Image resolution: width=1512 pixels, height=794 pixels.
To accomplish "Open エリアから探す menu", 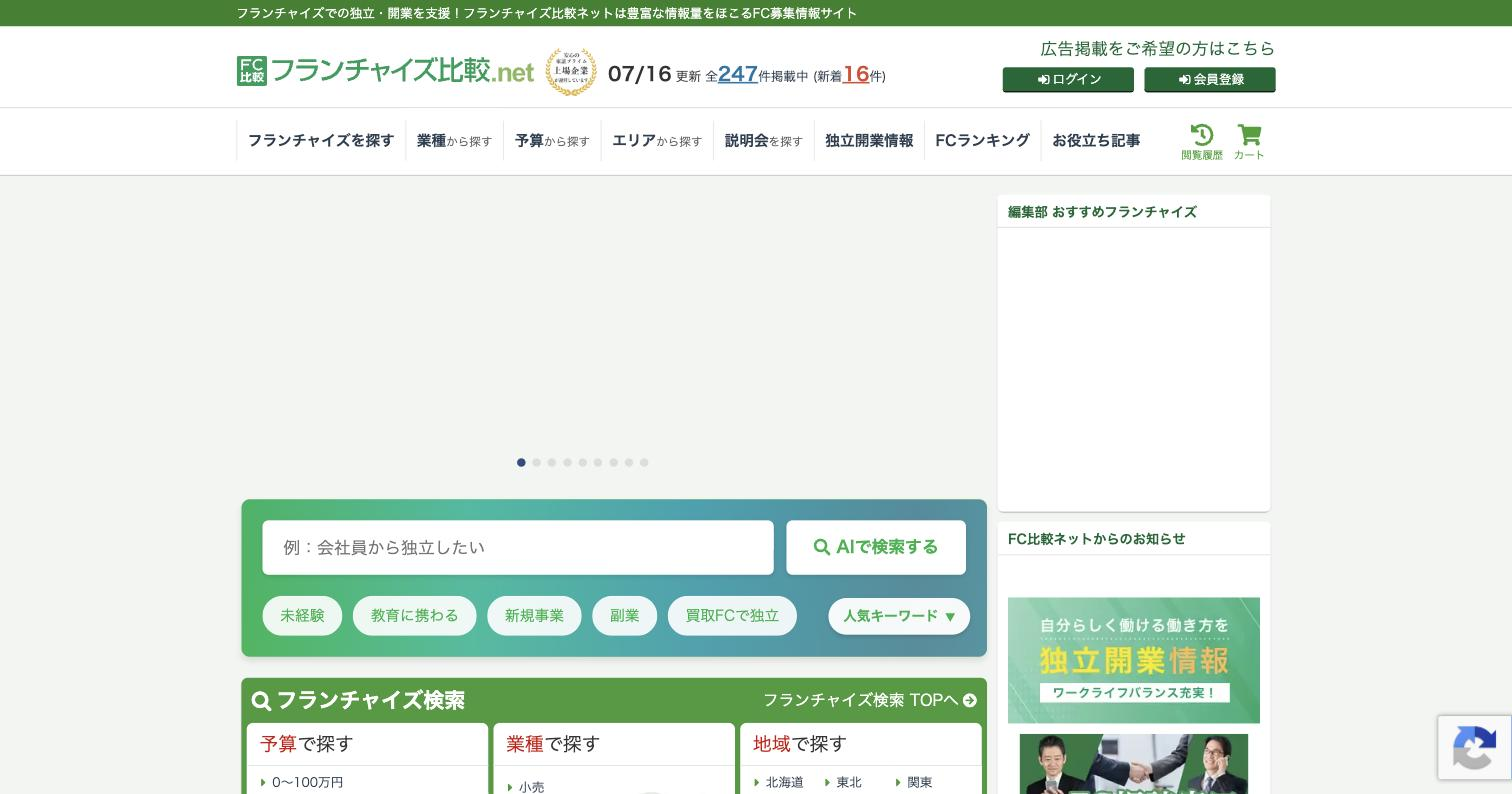I will point(657,141).
